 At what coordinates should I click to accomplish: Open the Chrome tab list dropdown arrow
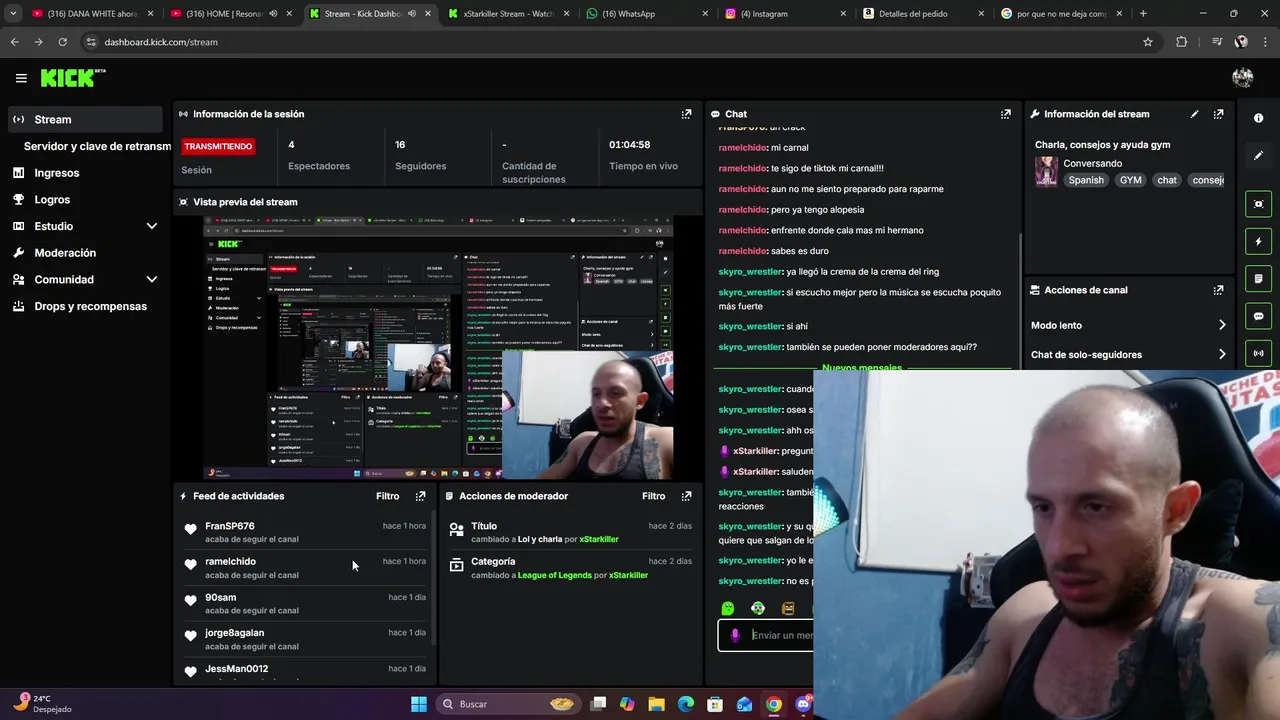click(13, 14)
